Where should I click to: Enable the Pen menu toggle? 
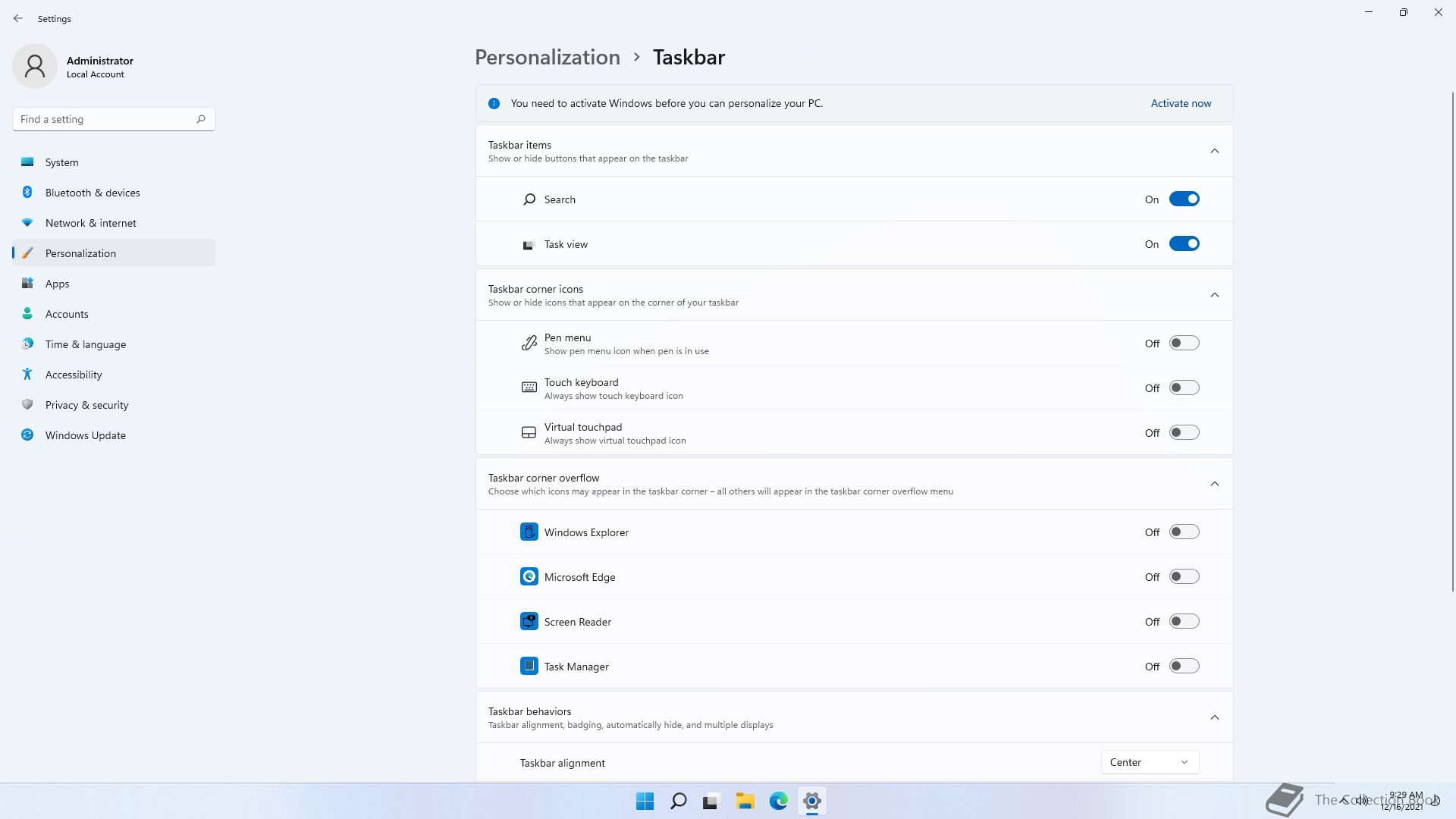click(1184, 344)
